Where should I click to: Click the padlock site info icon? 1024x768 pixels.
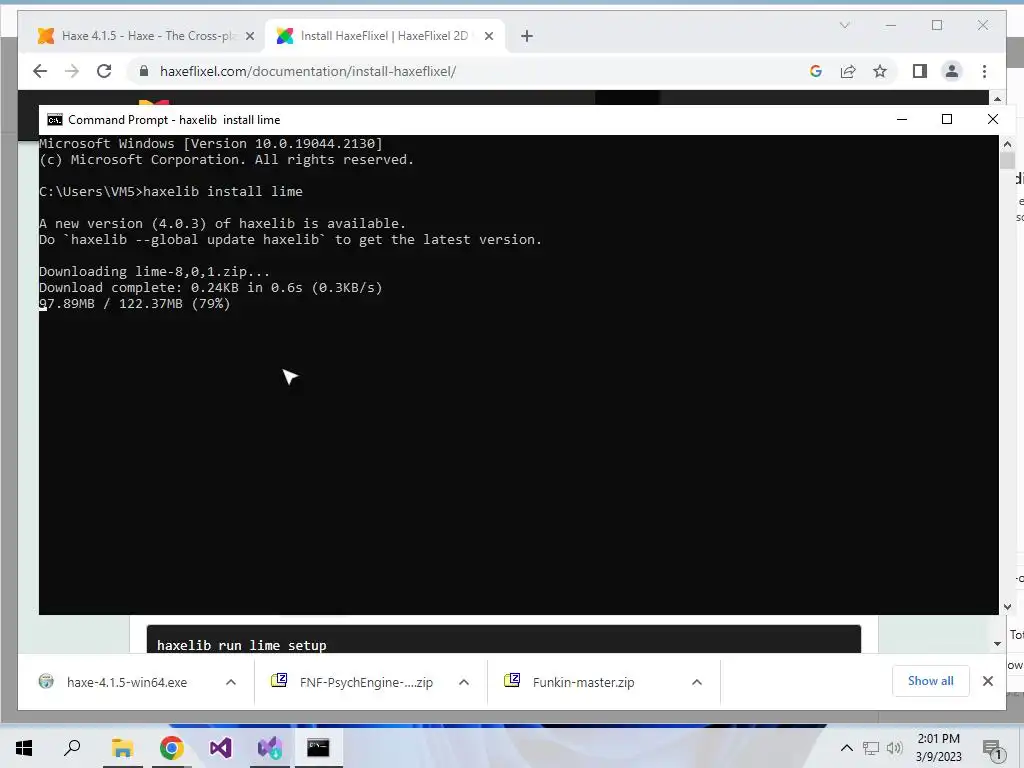[144, 71]
